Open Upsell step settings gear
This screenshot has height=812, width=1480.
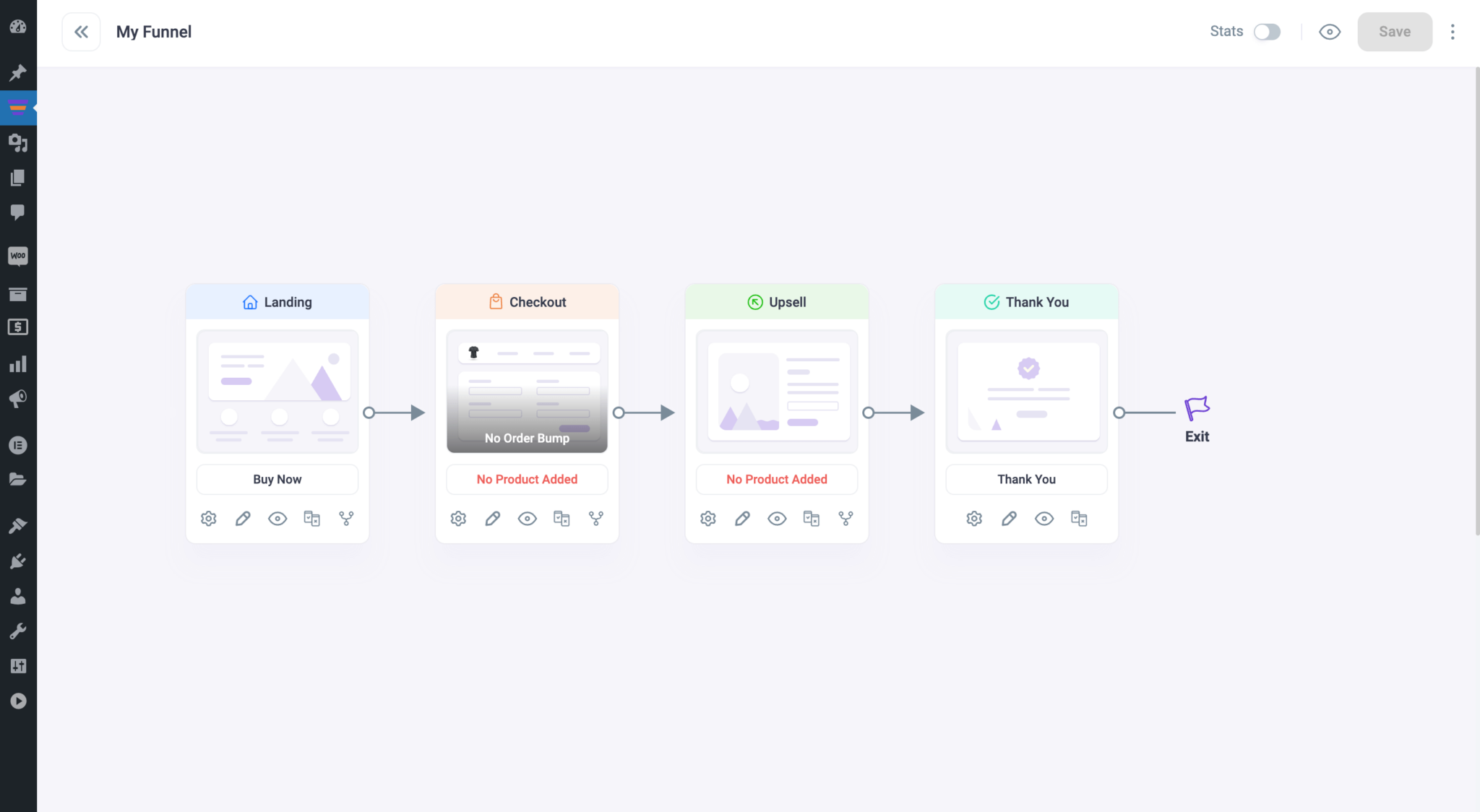(708, 518)
